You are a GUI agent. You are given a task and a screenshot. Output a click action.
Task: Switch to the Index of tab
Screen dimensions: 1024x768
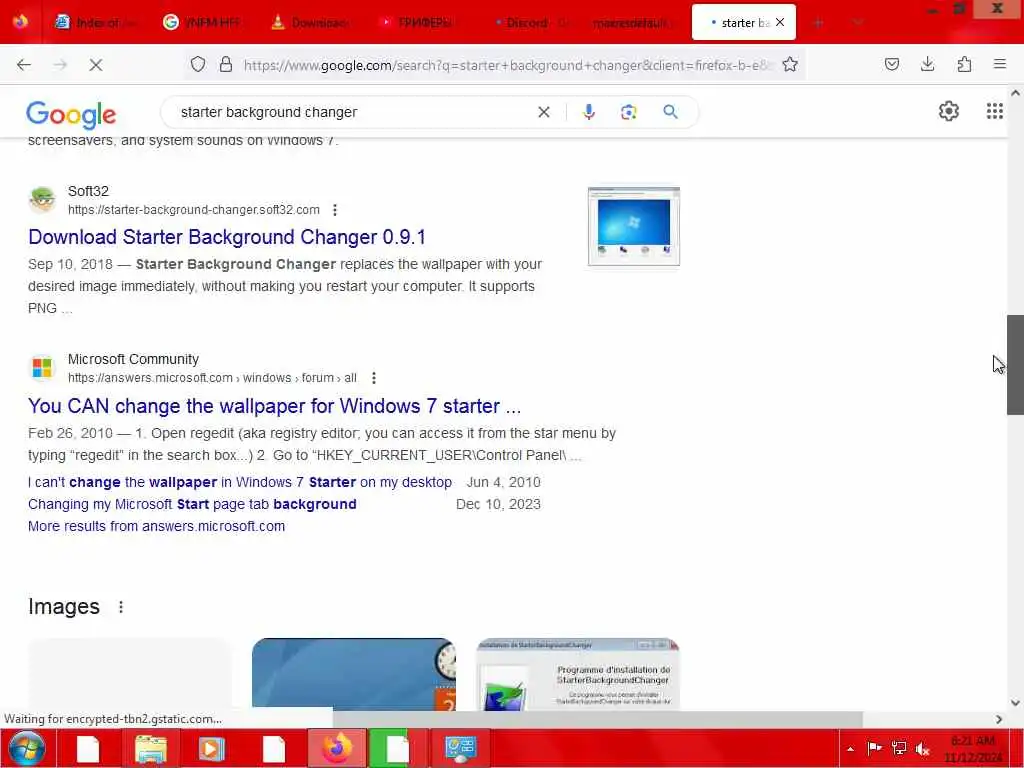tap(95, 23)
